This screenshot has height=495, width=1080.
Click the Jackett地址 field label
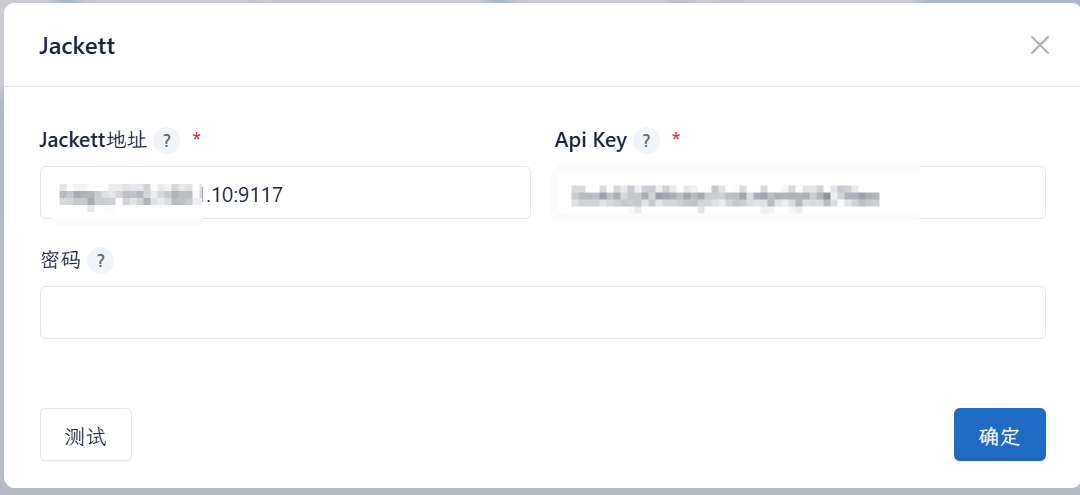(93, 140)
